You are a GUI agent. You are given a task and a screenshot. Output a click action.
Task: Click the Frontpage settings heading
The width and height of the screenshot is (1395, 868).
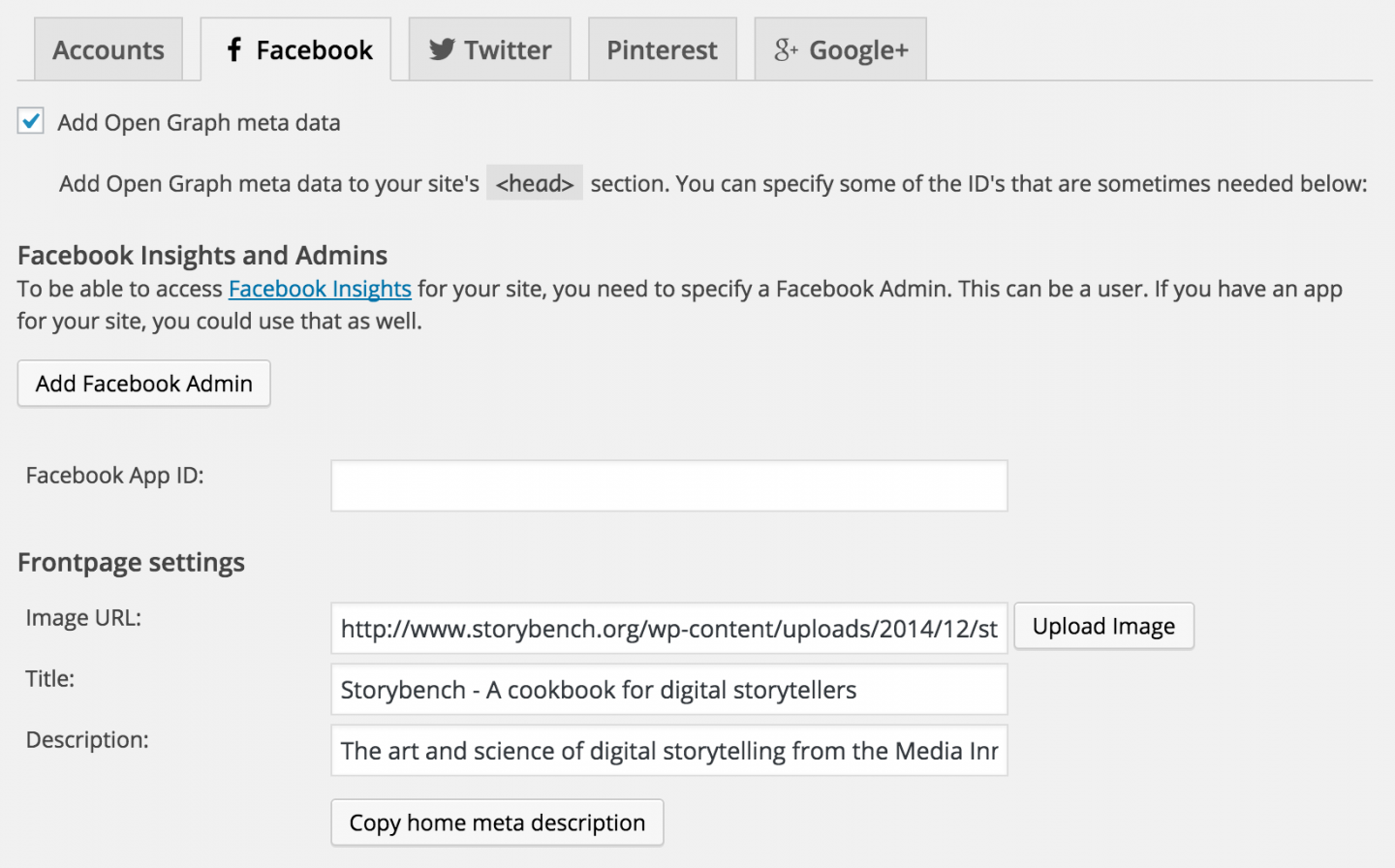(131, 562)
